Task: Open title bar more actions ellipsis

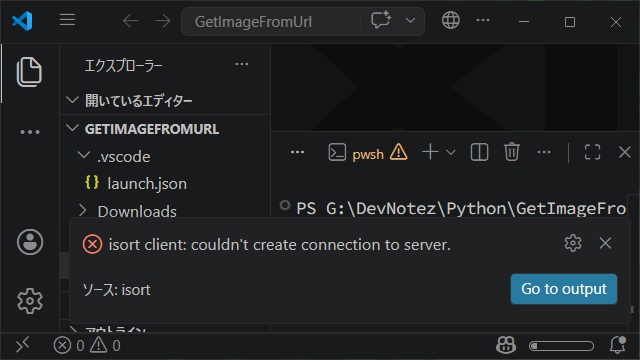Action: 483,20
